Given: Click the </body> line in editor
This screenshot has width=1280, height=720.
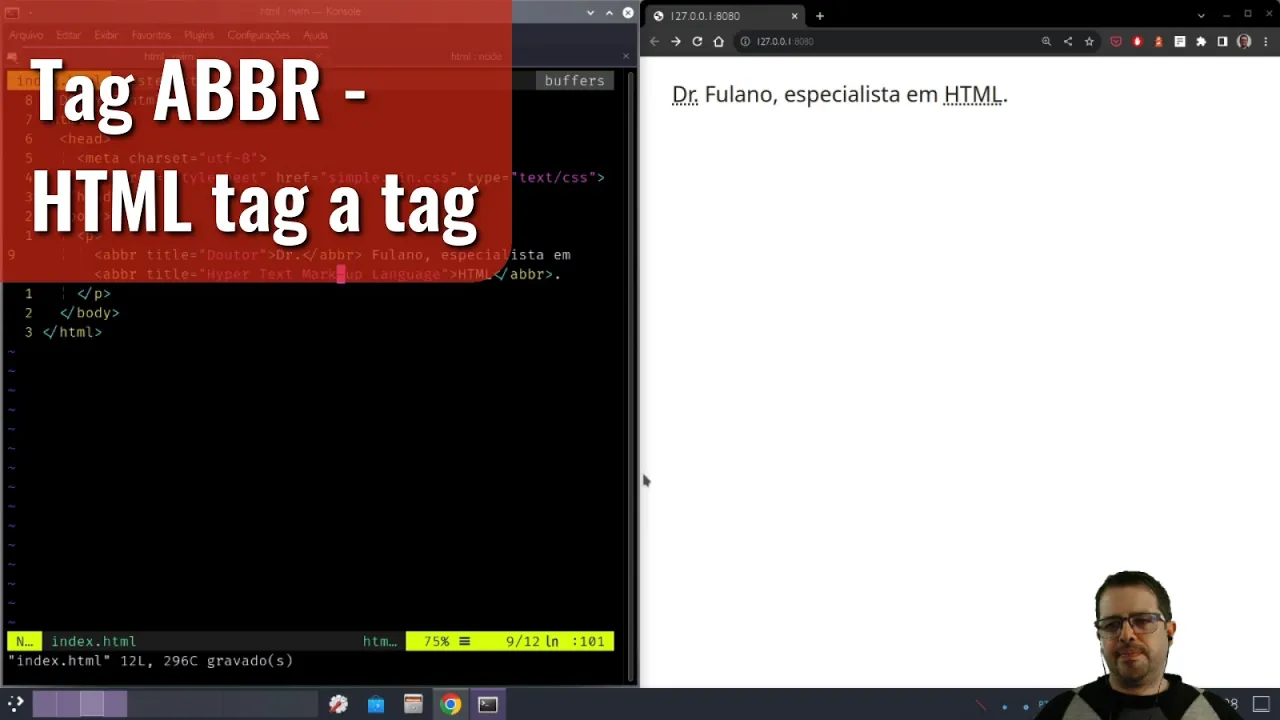Looking at the screenshot, I should [x=89, y=312].
